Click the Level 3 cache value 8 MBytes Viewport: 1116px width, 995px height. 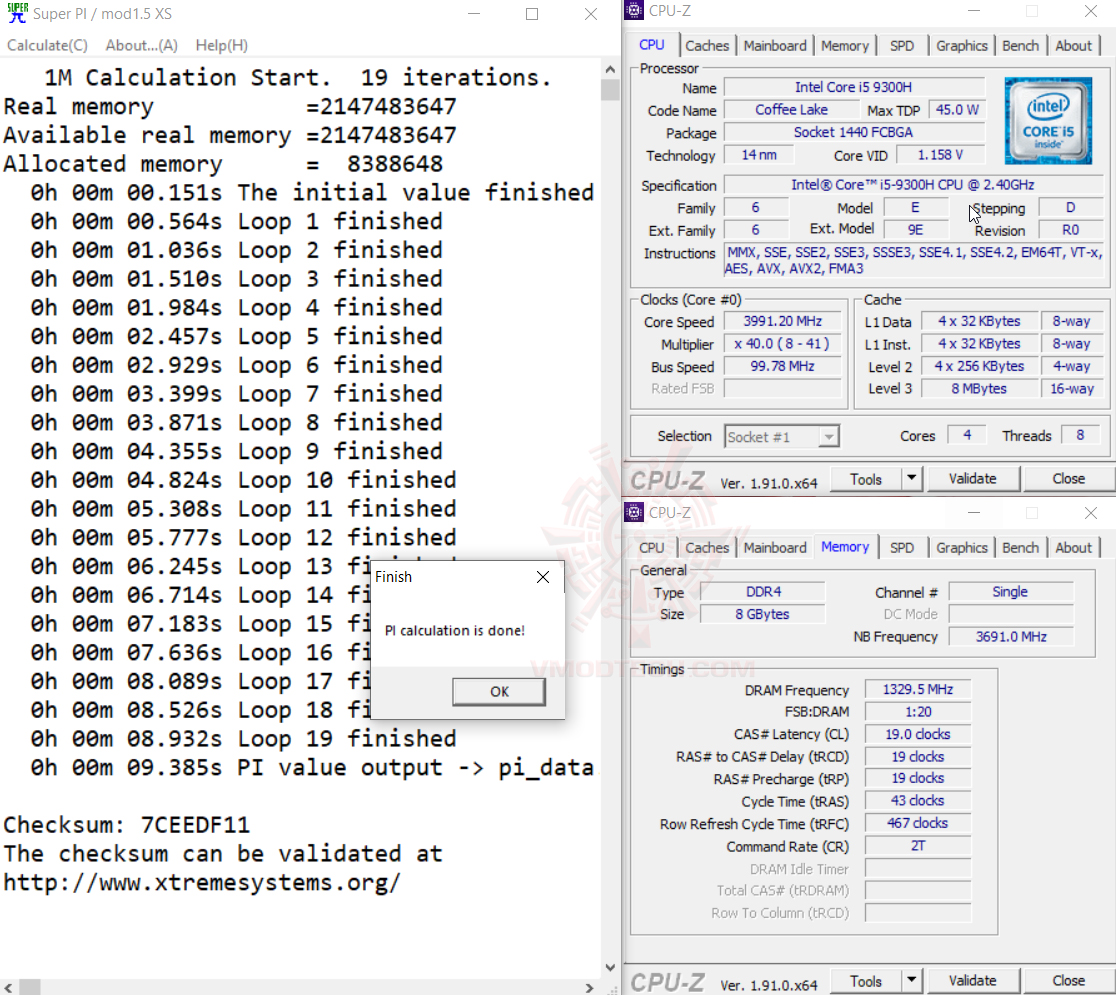[x=979, y=389]
